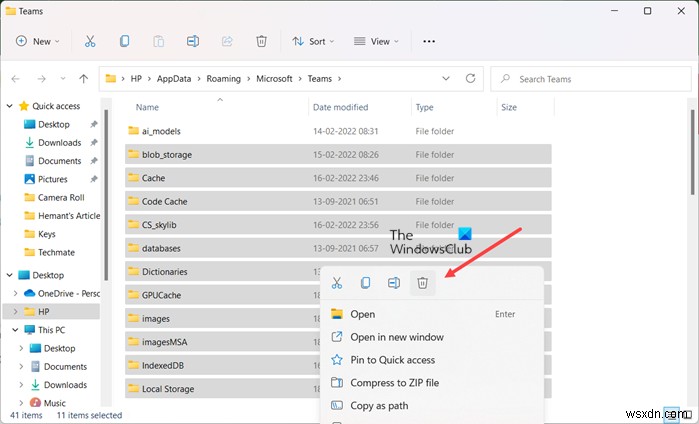Select Pin to Quick access

(x=432, y=360)
